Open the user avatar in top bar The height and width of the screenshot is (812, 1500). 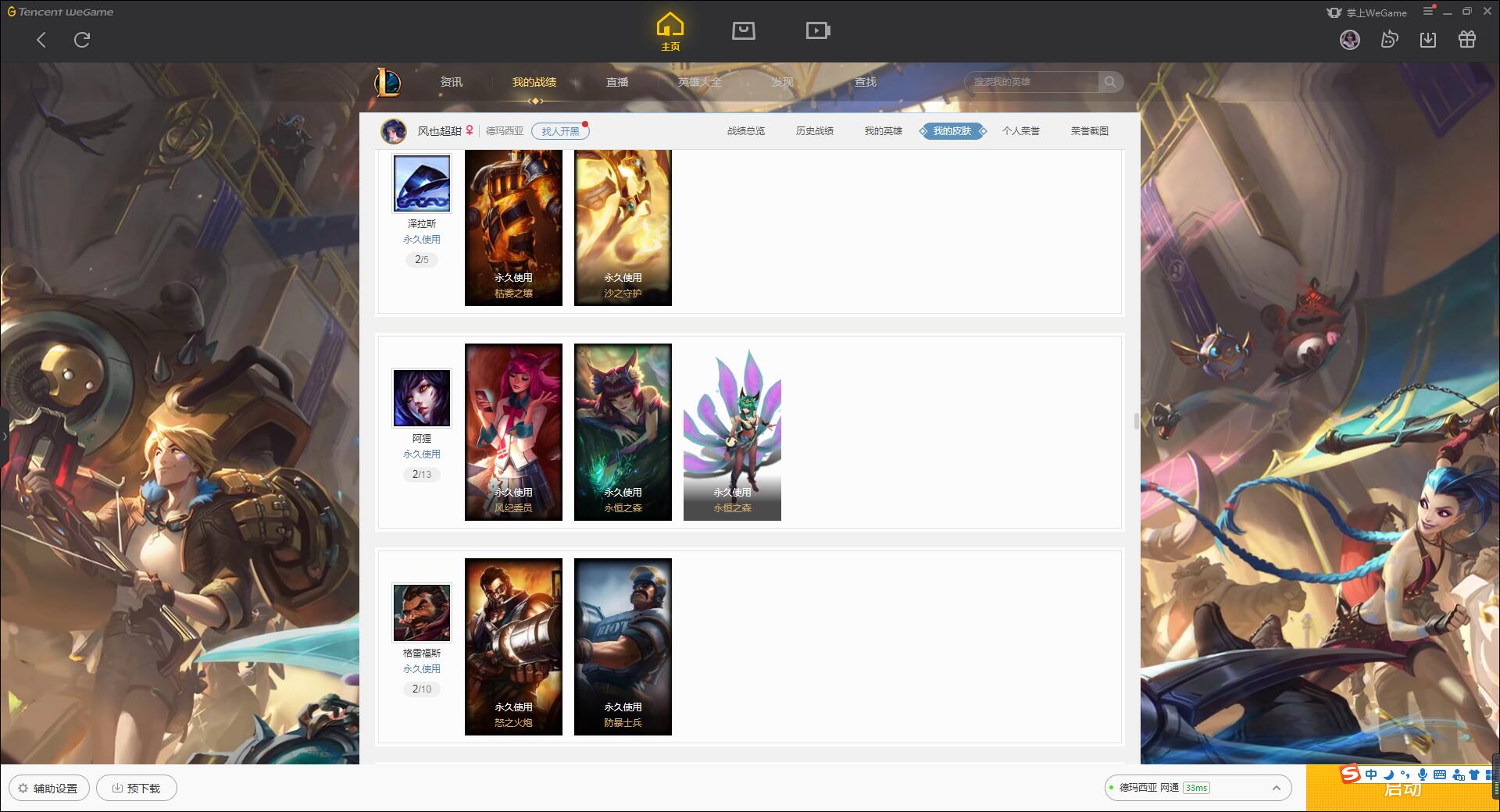coord(1350,40)
